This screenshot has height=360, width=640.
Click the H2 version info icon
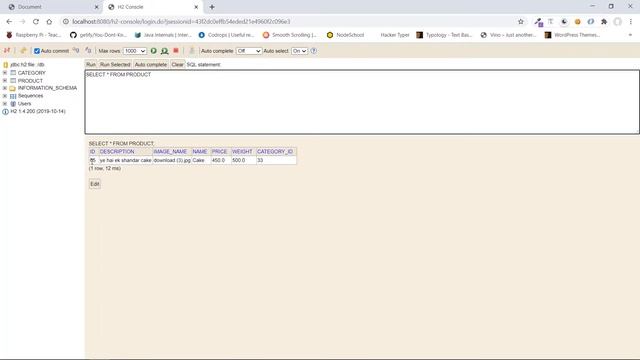tap(5, 111)
